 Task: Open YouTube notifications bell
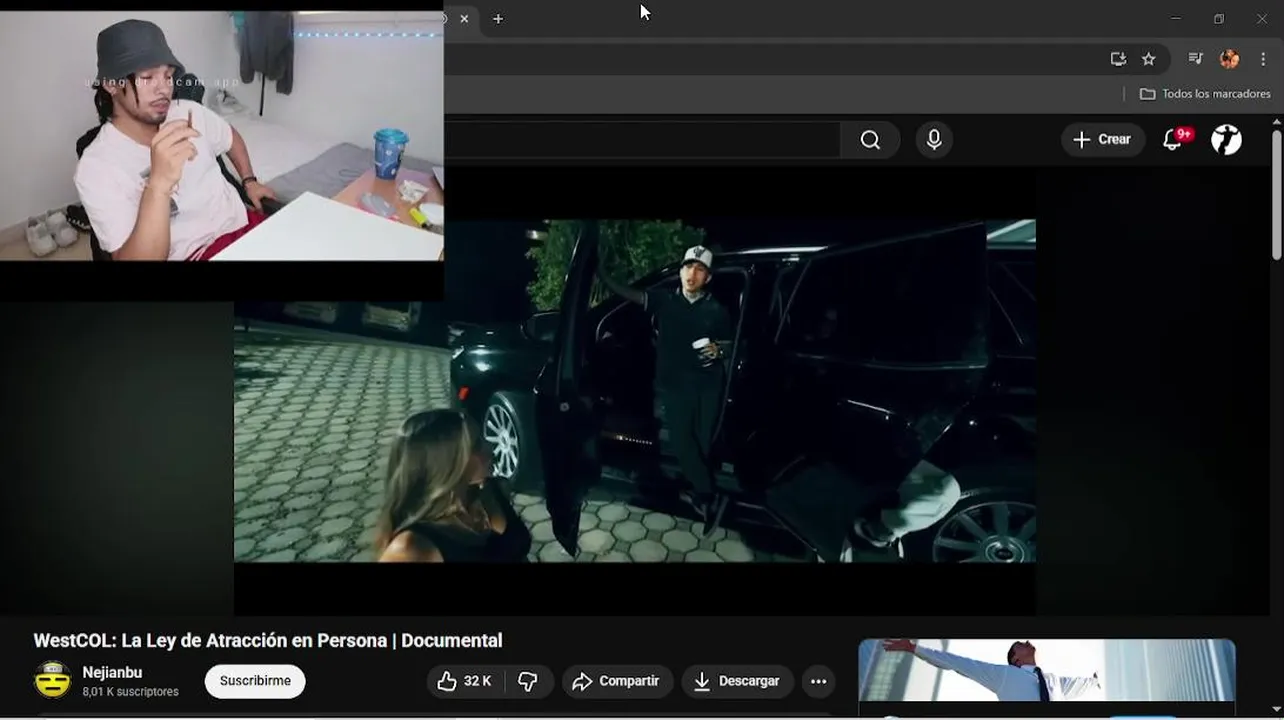[1173, 140]
